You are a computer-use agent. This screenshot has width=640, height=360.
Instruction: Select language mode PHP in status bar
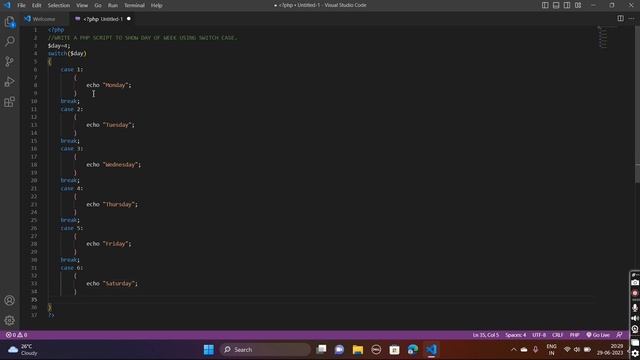point(574,335)
